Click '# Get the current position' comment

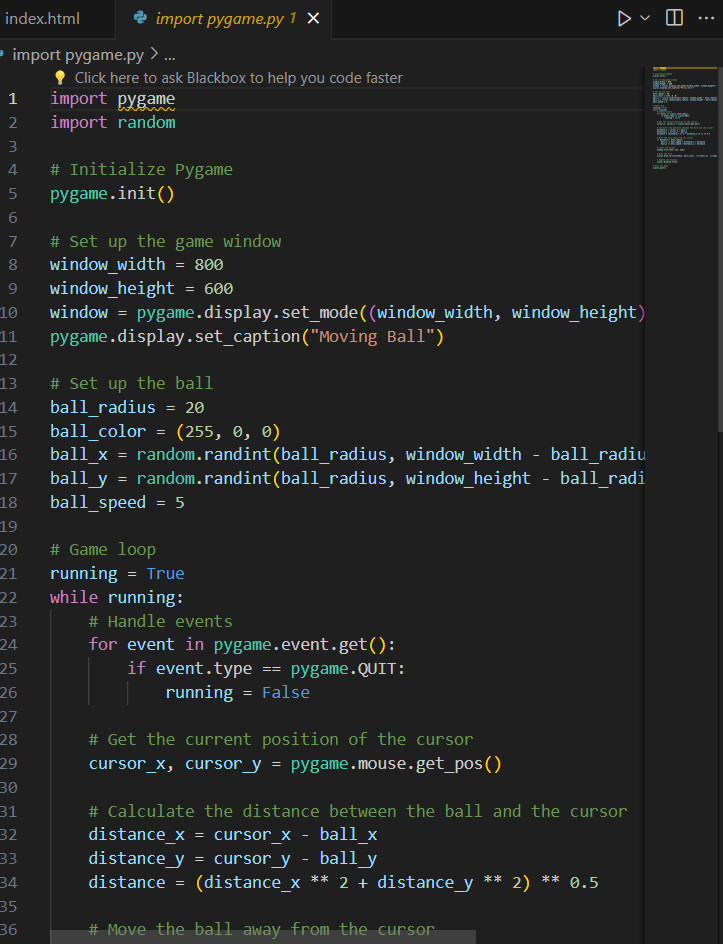(281, 740)
